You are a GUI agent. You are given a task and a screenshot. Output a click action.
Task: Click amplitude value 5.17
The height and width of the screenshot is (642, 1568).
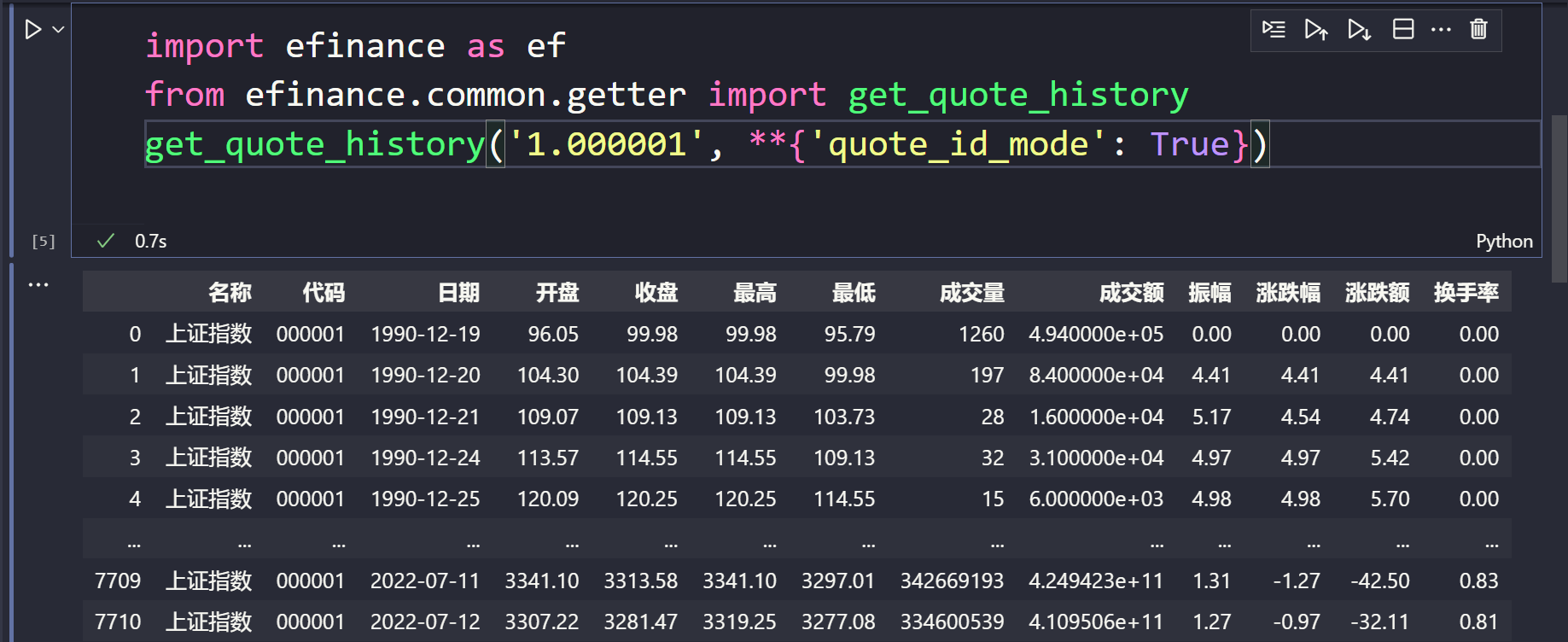pyautogui.click(x=1211, y=417)
